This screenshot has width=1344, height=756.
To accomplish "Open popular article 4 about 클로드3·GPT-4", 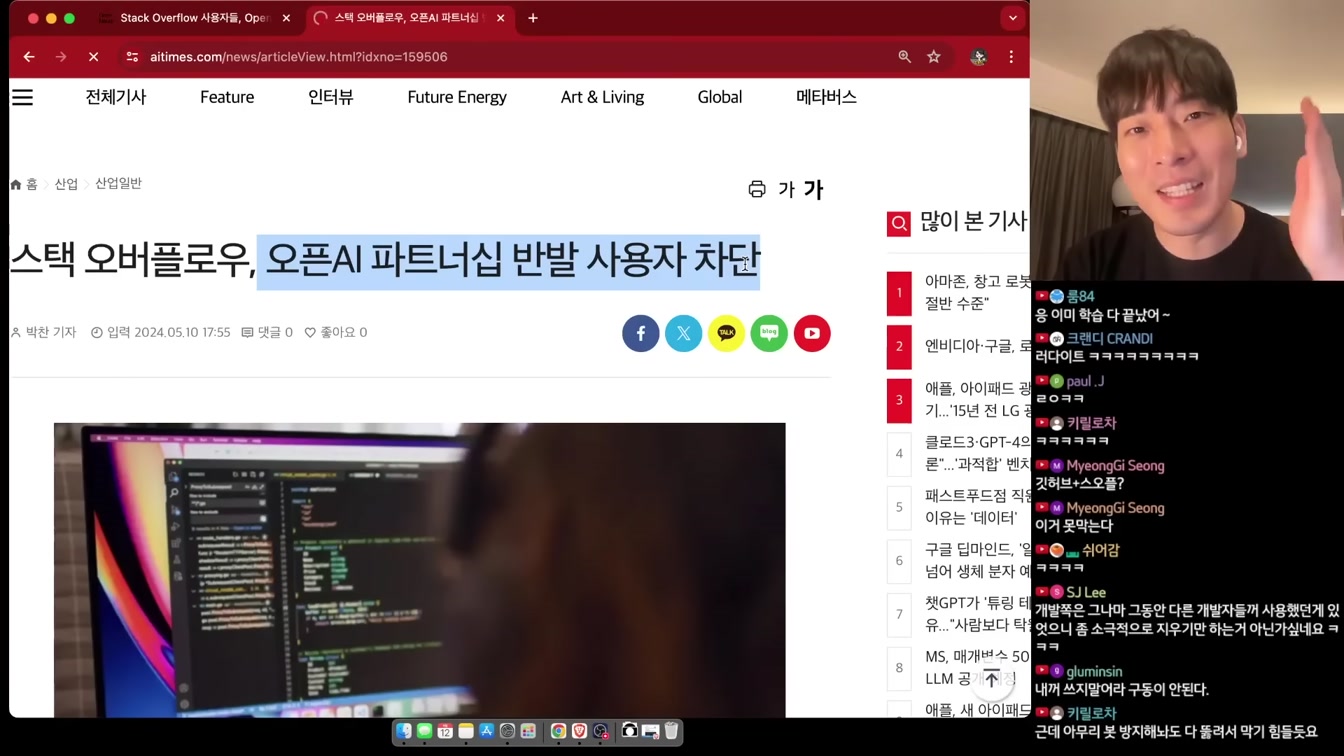I will 977,453.
